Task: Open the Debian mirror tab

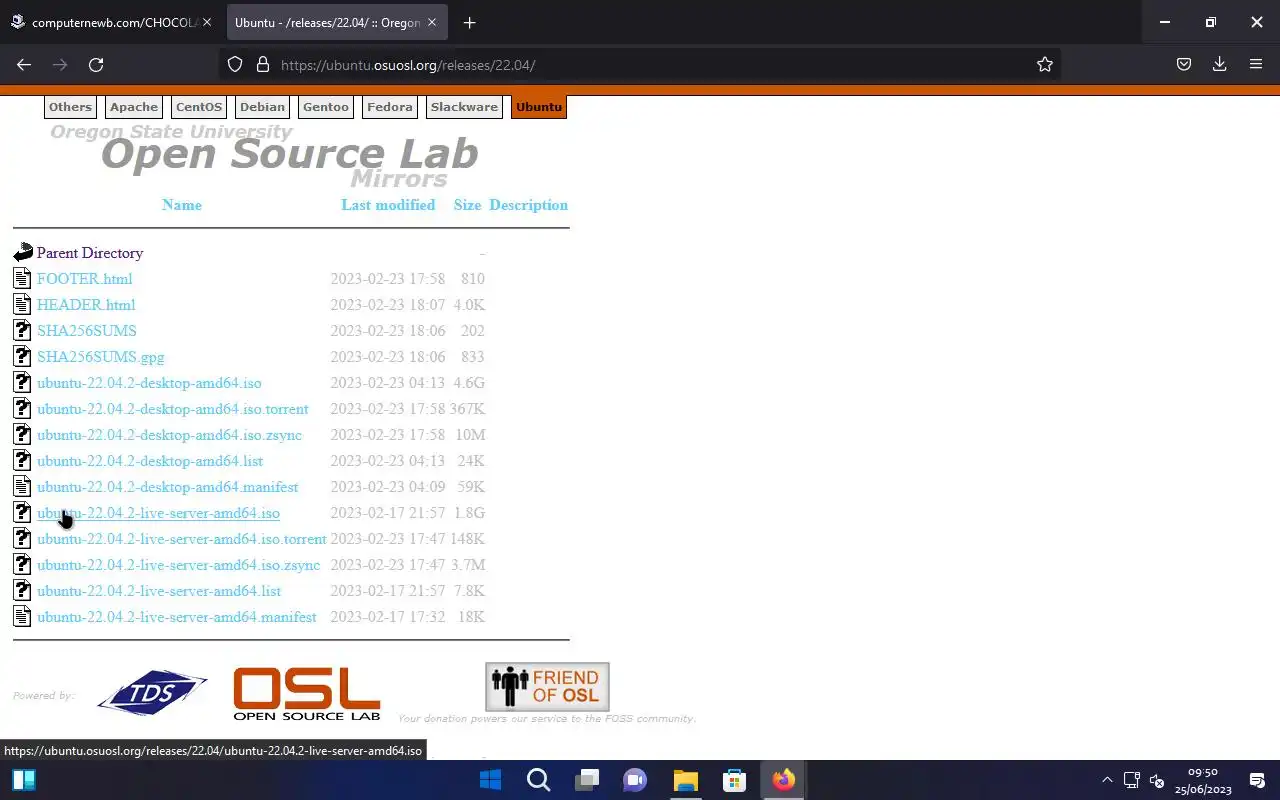Action: pos(262,107)
